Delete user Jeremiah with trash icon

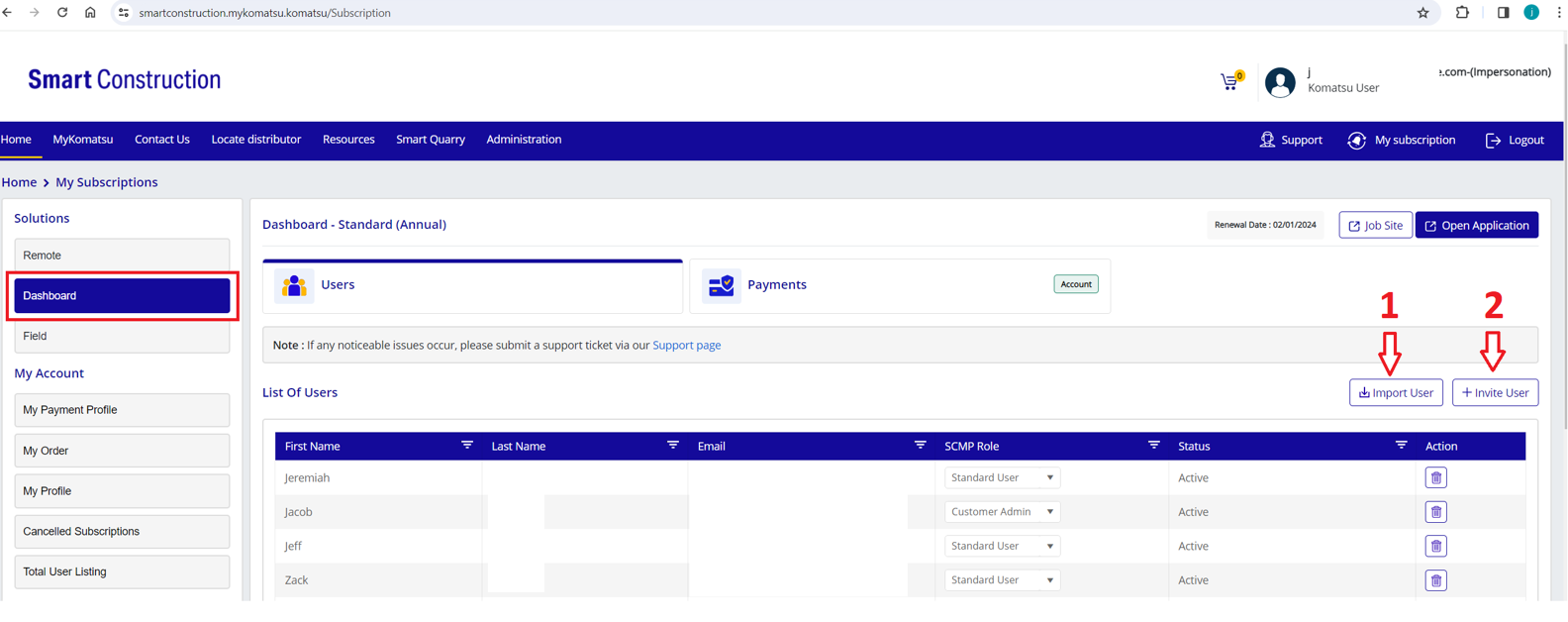click(x=1435, y=478)
